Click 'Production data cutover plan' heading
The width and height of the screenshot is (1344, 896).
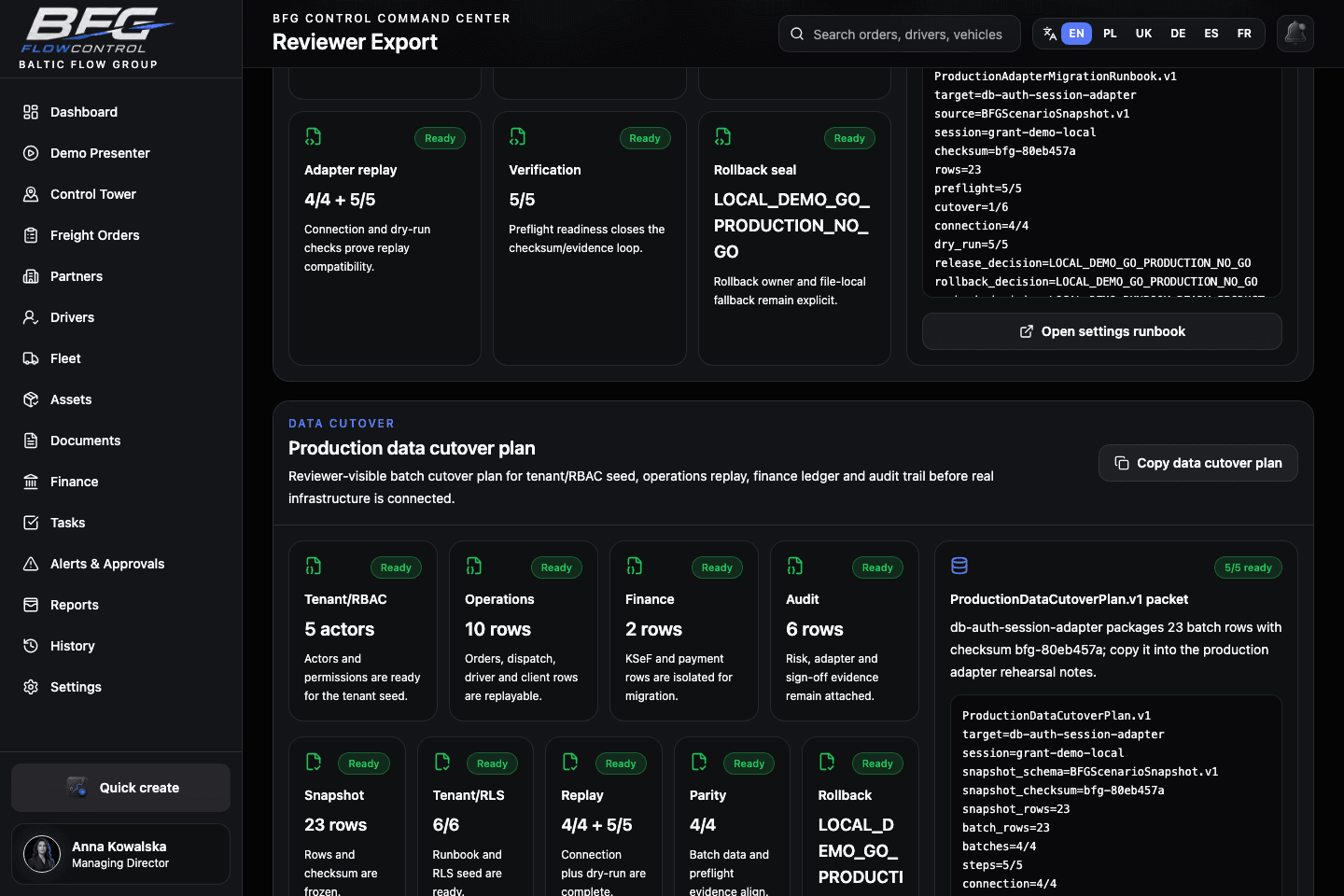point(412,448)
